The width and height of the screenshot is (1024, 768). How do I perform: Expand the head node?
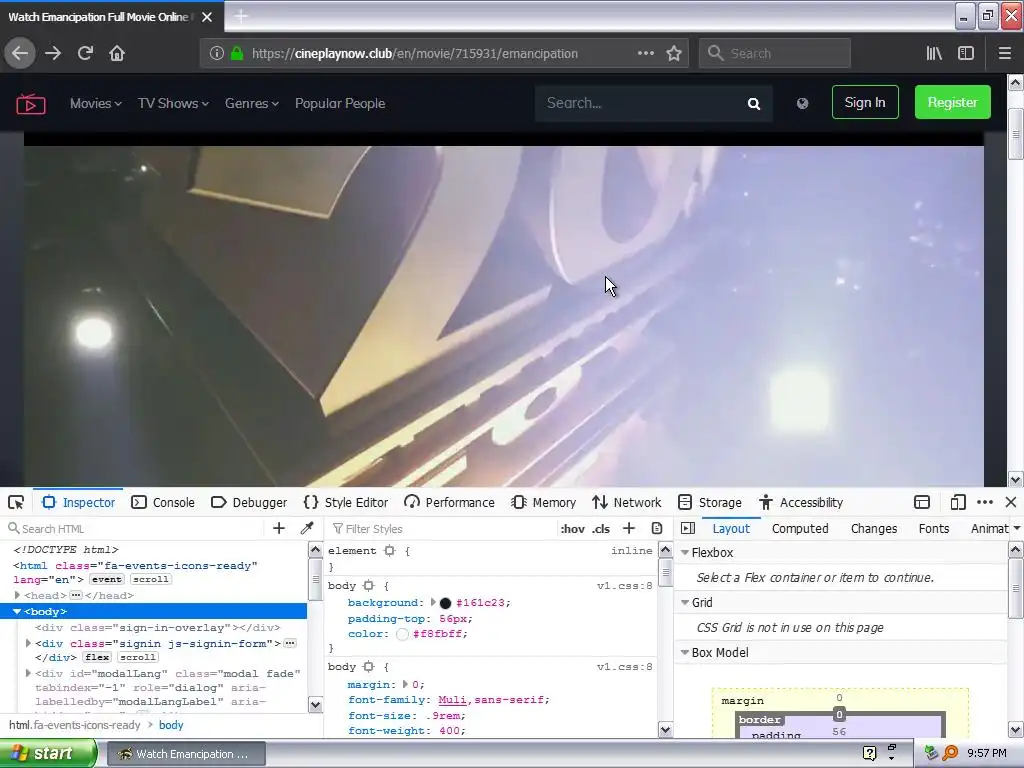(18, 595)
